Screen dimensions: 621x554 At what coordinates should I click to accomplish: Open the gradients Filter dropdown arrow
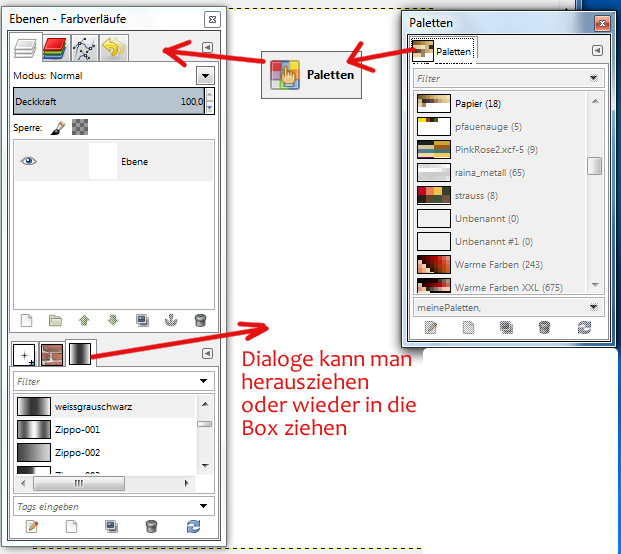204,381
